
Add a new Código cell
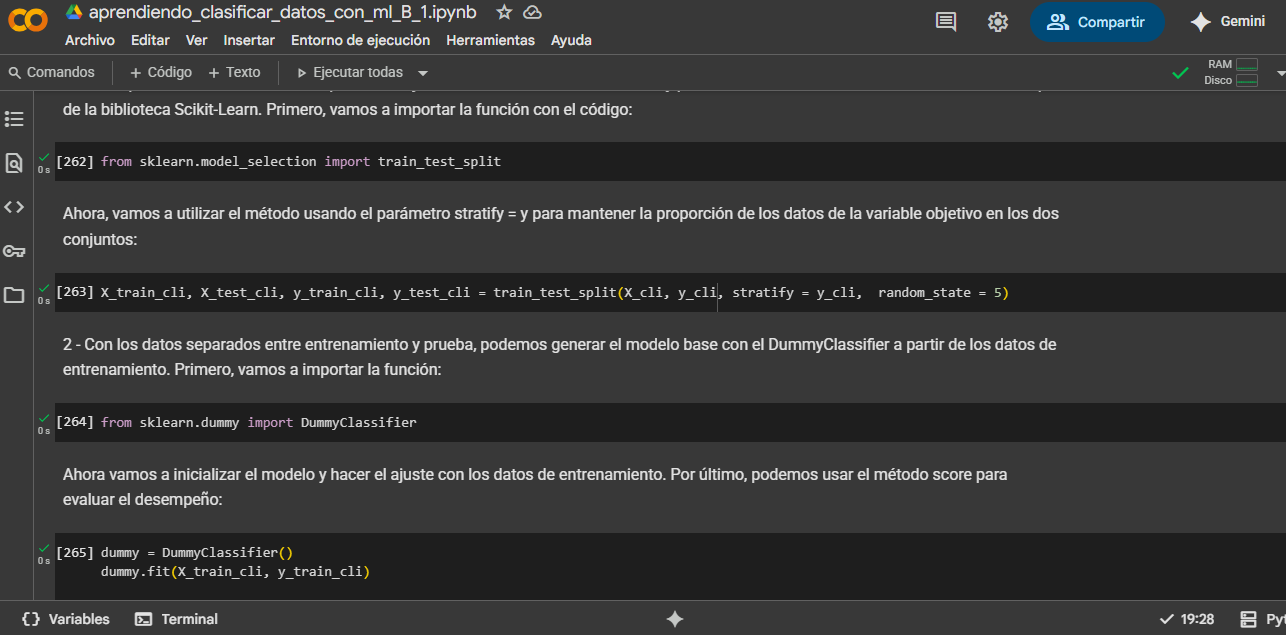coord(161,72)
